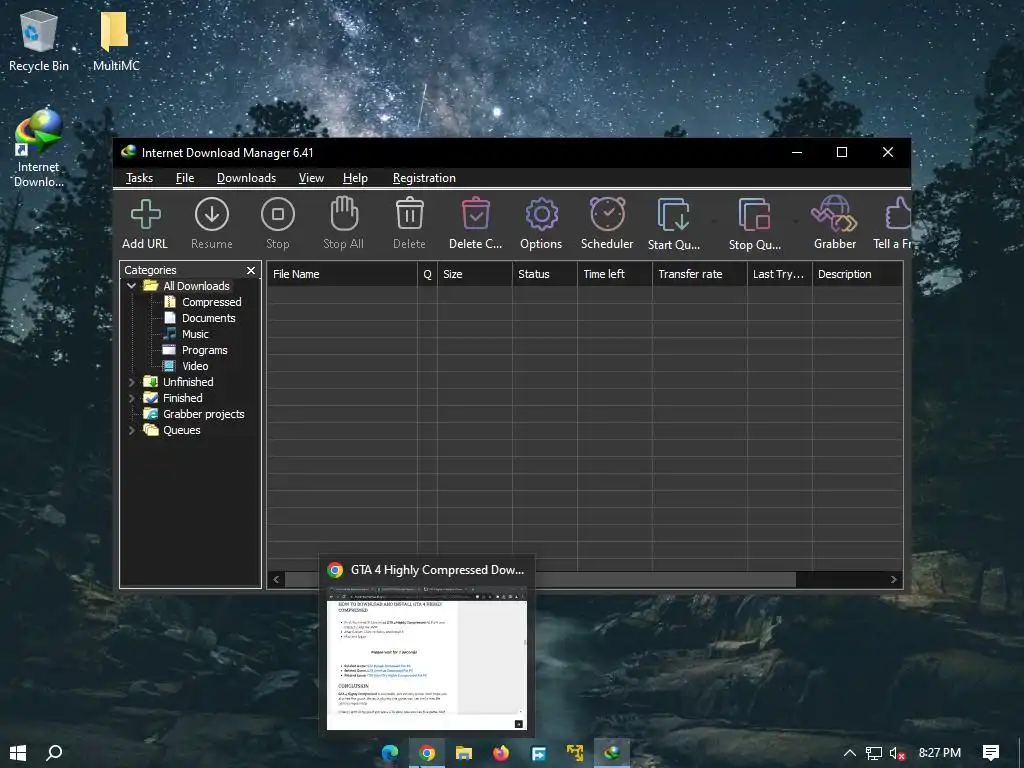This screenshot has height=768, width=1024.
Task: Click the Q column header
Action: pyautogui.click(x=427, y=274)
